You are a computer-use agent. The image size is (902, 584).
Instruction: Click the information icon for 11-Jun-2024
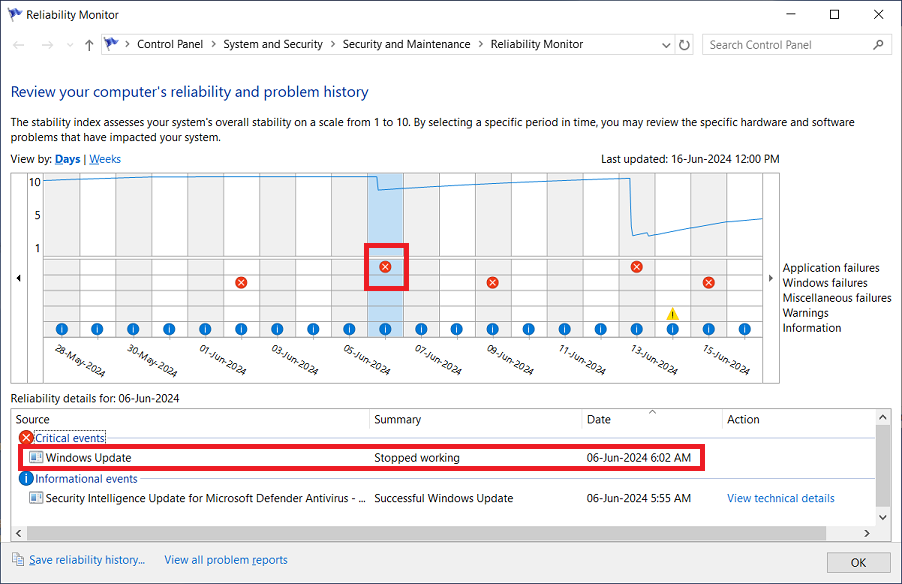coord(565,329)
